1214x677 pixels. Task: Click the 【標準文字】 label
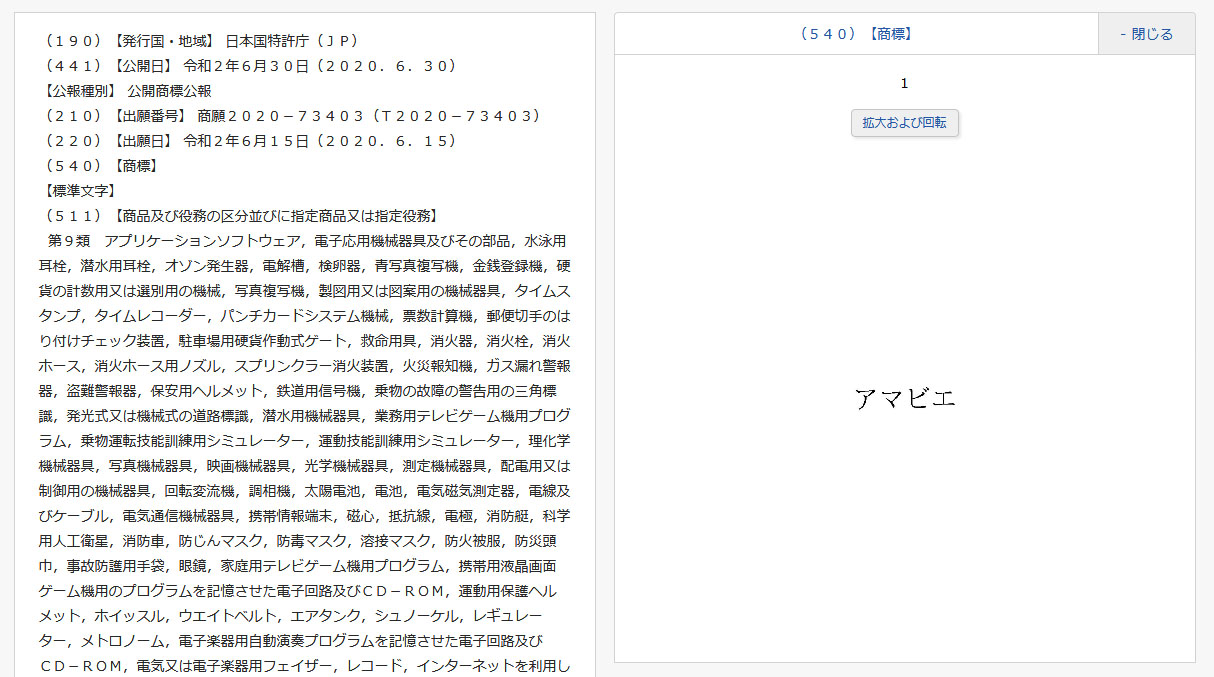pos(80,191)
